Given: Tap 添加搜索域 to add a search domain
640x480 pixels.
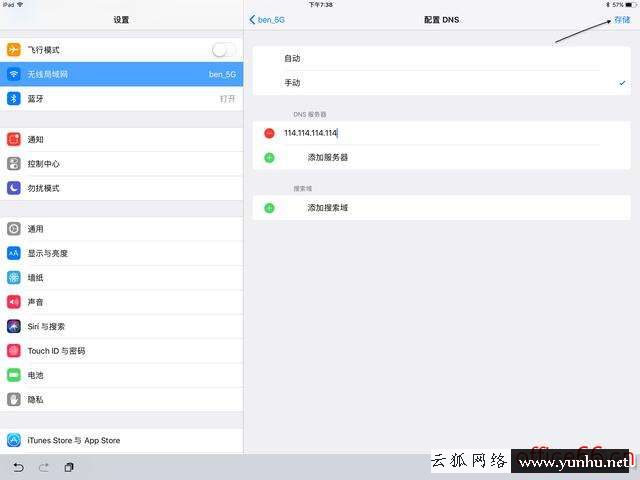Looking at the screenshot, I should tap(327, 208).
